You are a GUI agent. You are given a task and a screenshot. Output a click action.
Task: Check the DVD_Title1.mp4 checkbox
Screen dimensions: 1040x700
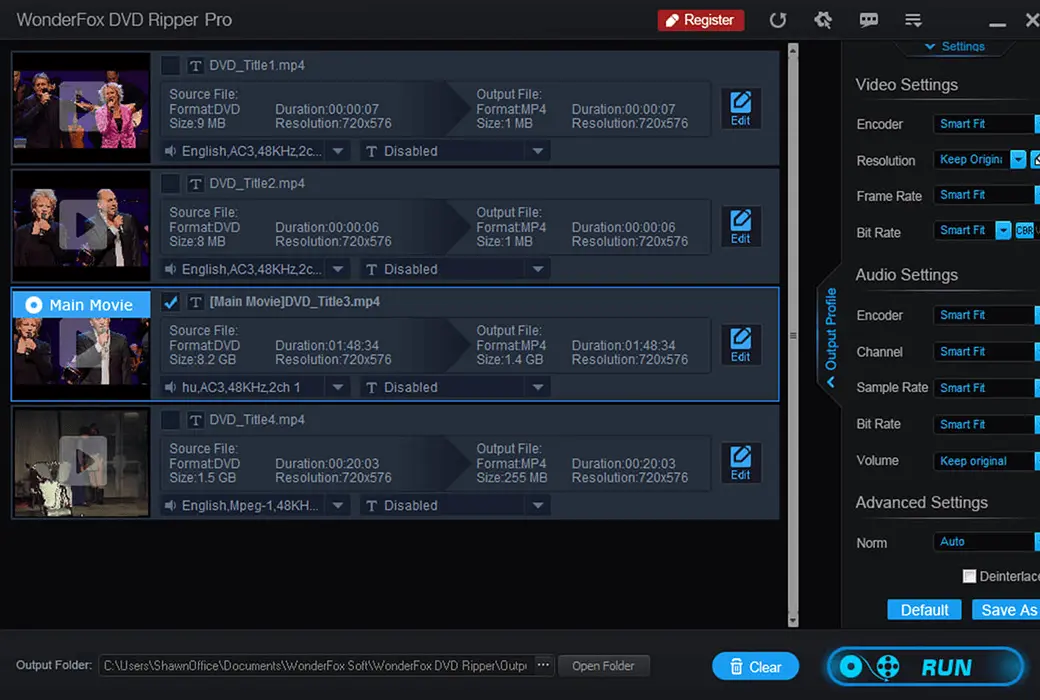coord(170,66)
